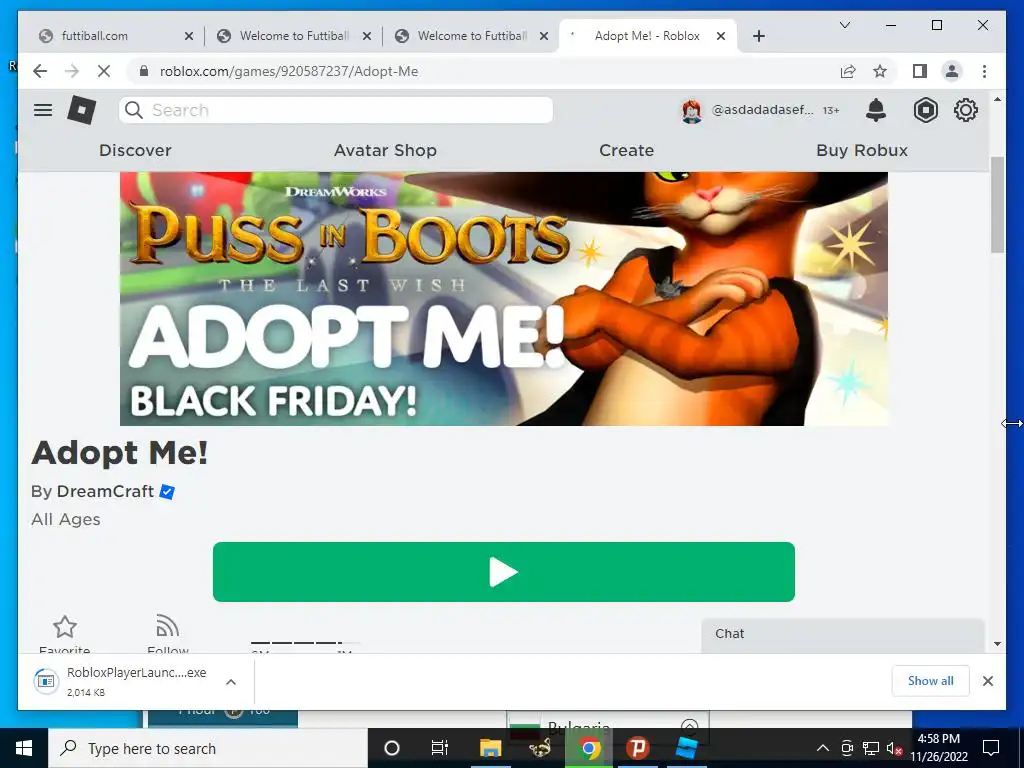The image size is (1024, 768).
Task: Open the raccoon taskbar application
Action: (540, 748)
